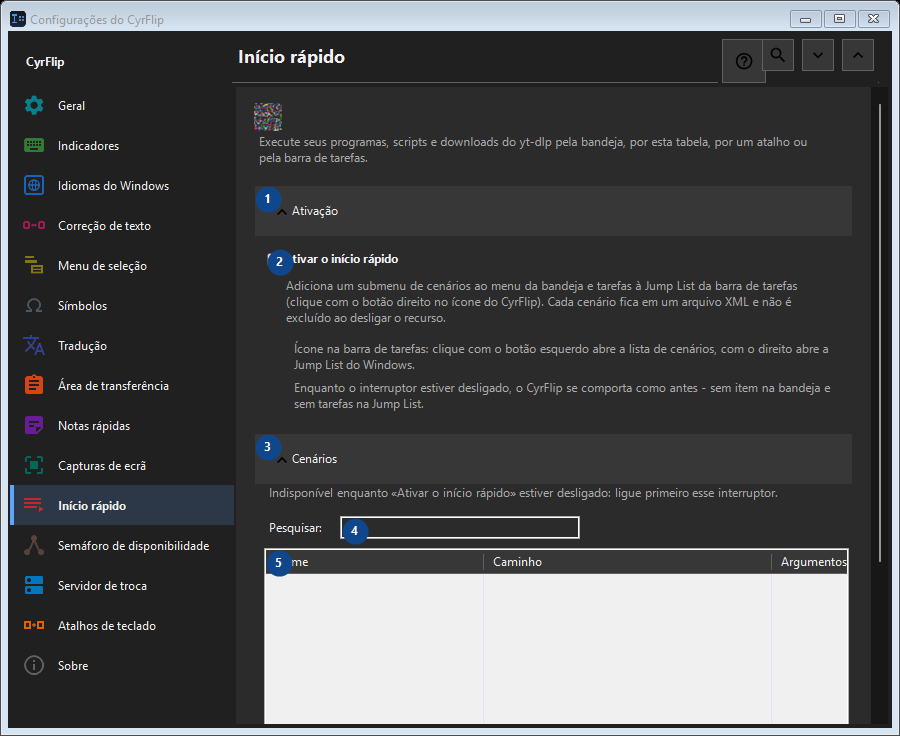900x736 pixels.
Task: Click the Pesquisar: label
Action: tap(296, 528)
